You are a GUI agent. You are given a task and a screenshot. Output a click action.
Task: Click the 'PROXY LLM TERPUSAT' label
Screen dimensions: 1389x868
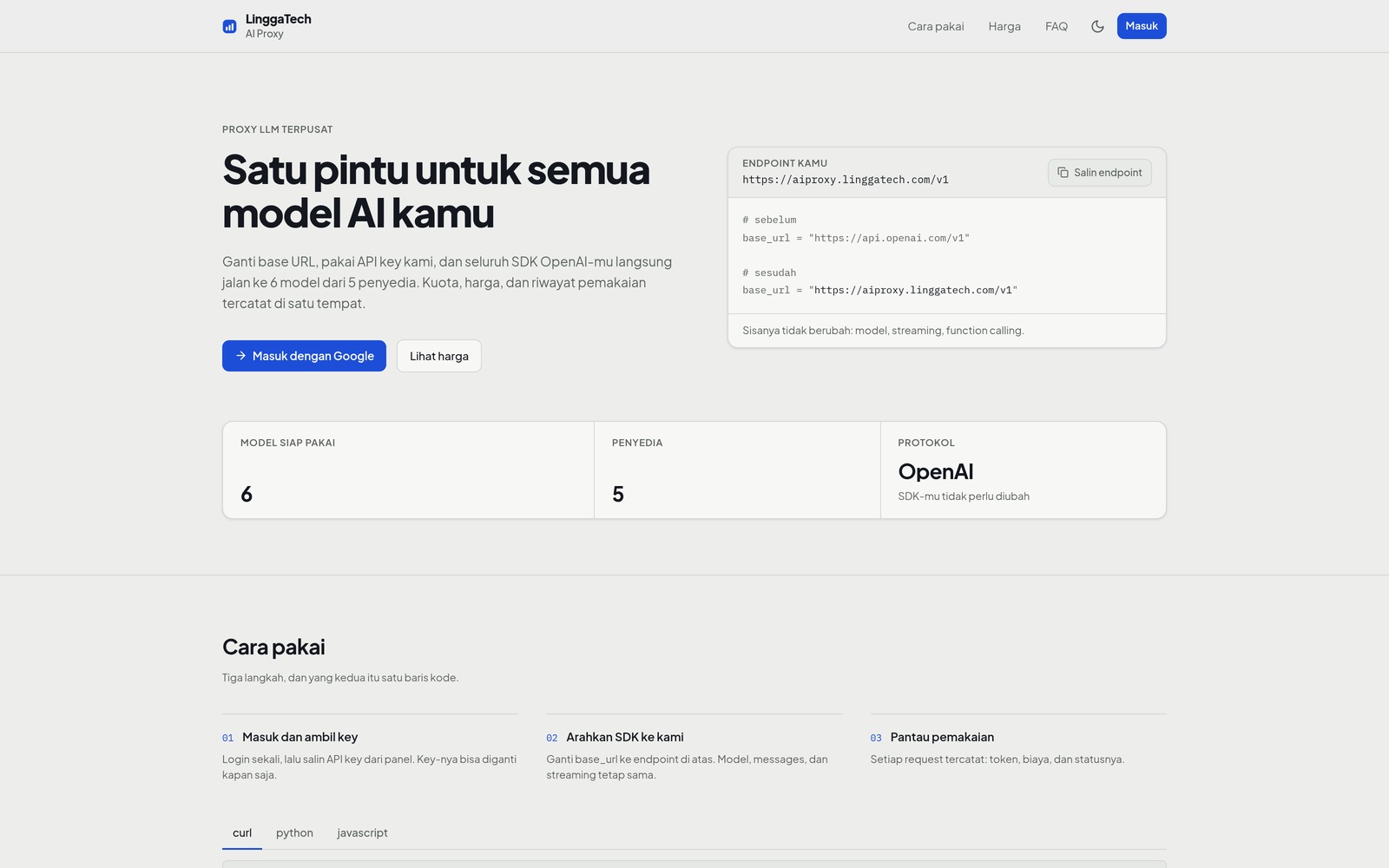tap(277, 129)
